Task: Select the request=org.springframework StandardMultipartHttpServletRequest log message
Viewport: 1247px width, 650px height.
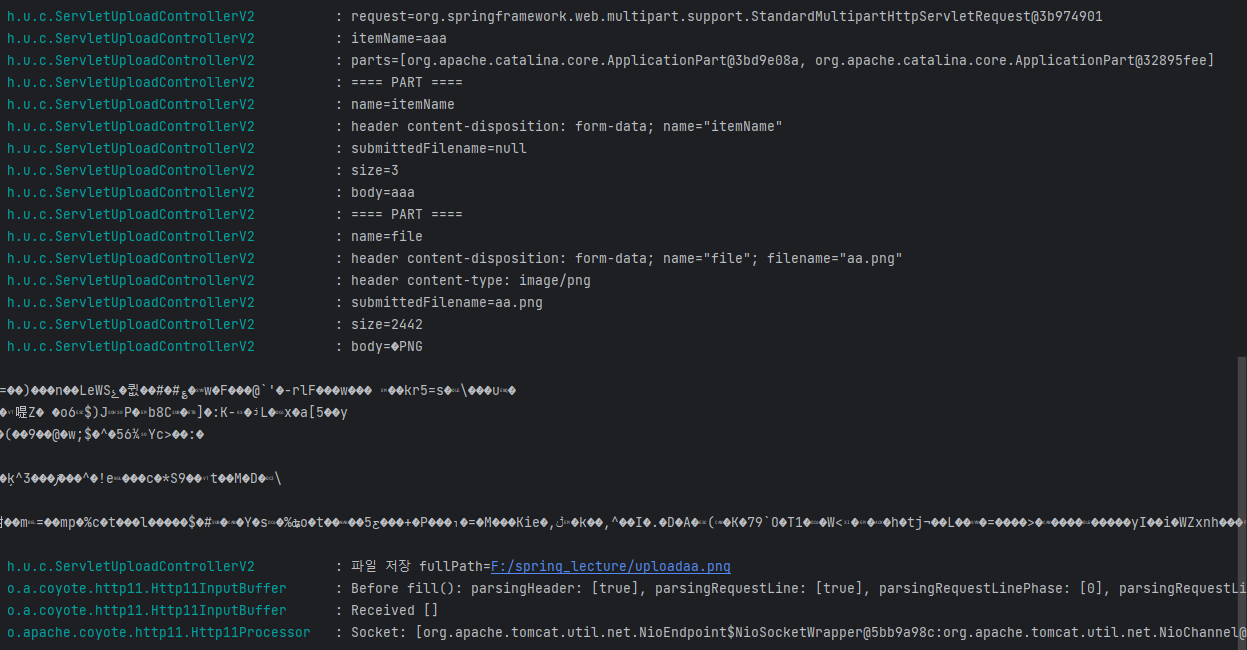Action: point(727,16)
